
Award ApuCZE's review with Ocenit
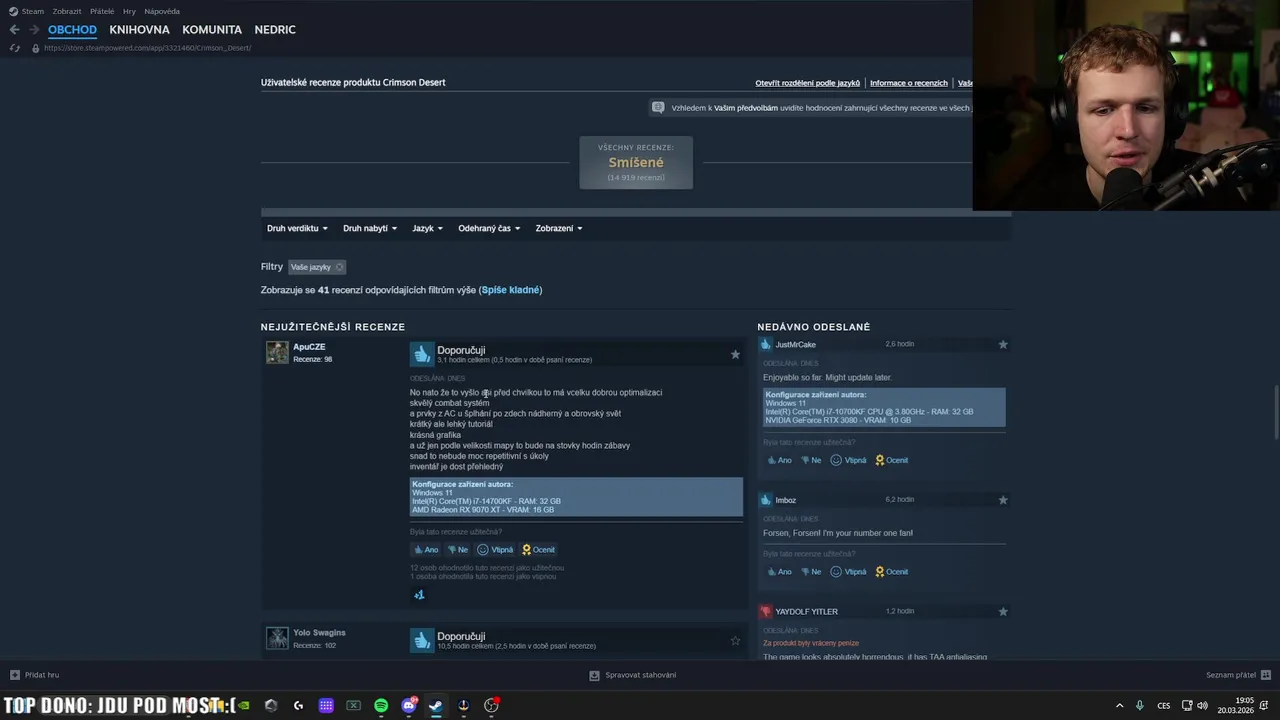click(x=539, y=549)
